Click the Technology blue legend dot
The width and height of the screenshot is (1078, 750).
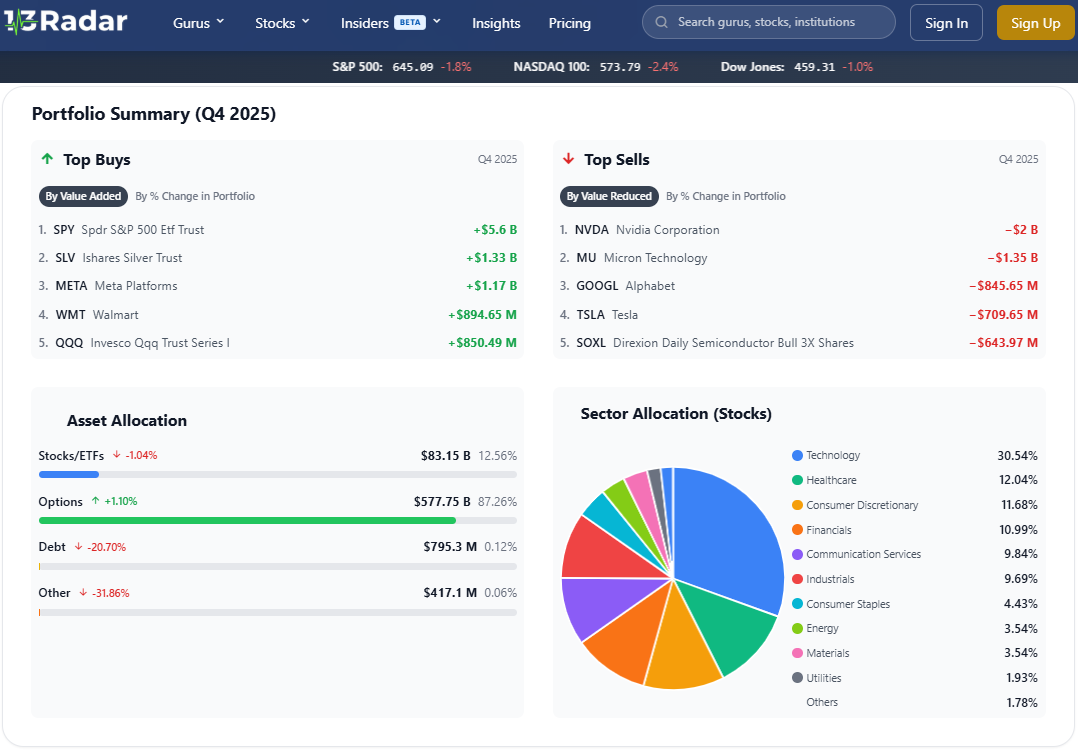click(798, 455)
